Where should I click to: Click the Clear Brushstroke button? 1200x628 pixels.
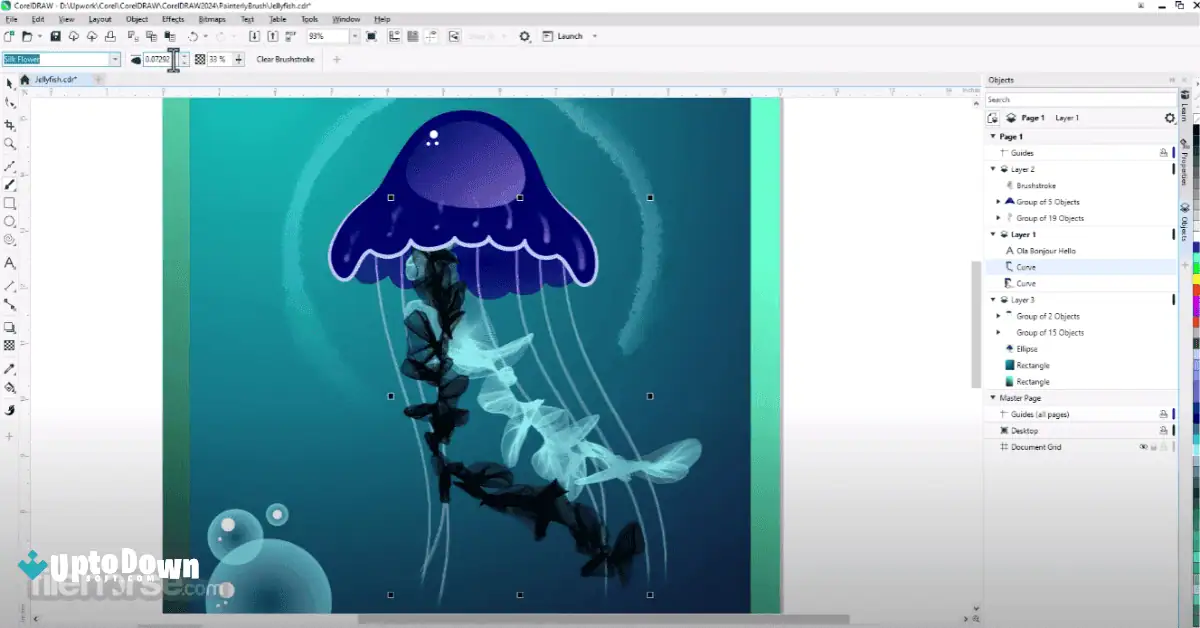(x=286, y=58)
